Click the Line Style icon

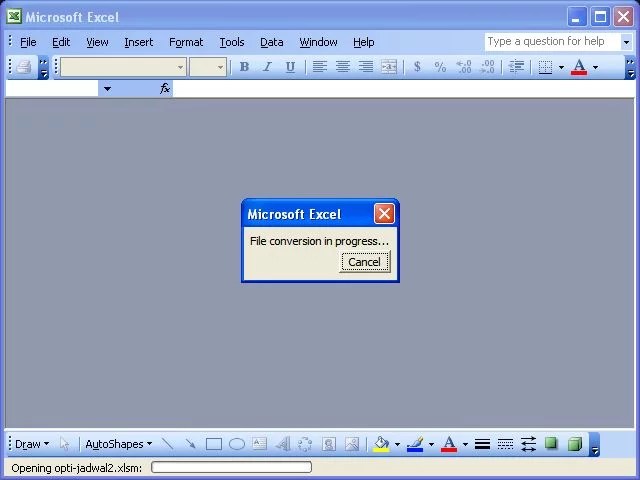point(482,444)
